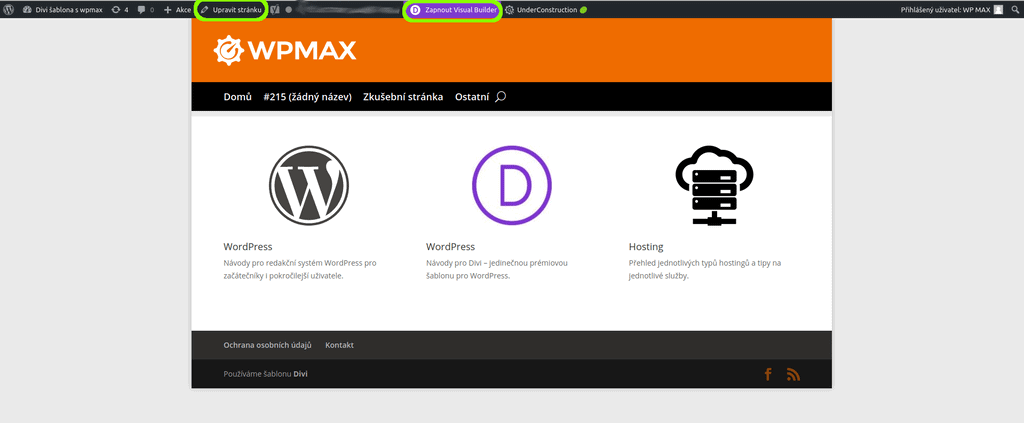This screenshot has height=423, width=1024.
Task: Open the Yoast SEO icon in admin bar
Action: pyautogui.click(x=276, y=10)
